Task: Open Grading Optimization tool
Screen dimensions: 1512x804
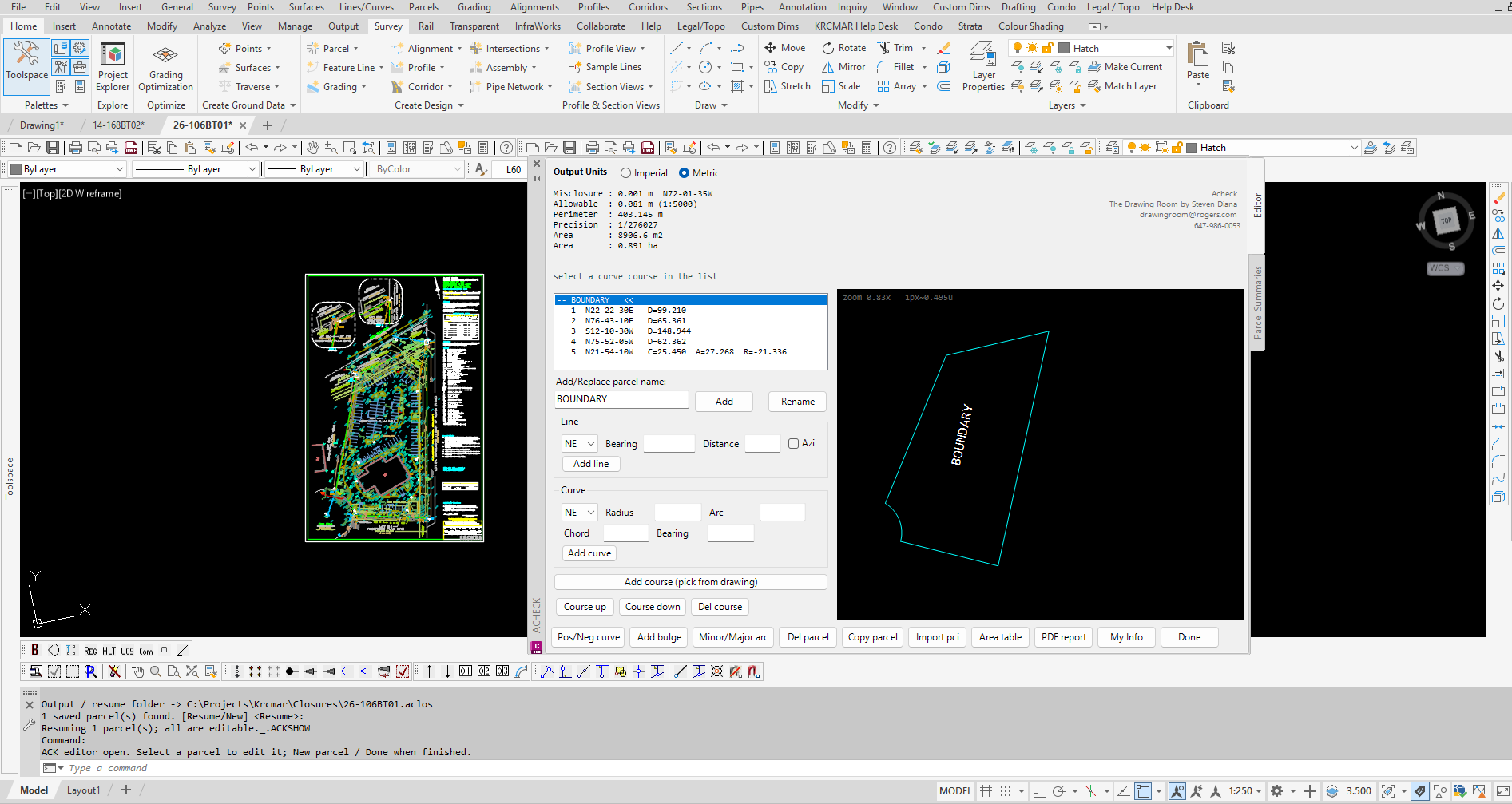Action: point(165,67)
